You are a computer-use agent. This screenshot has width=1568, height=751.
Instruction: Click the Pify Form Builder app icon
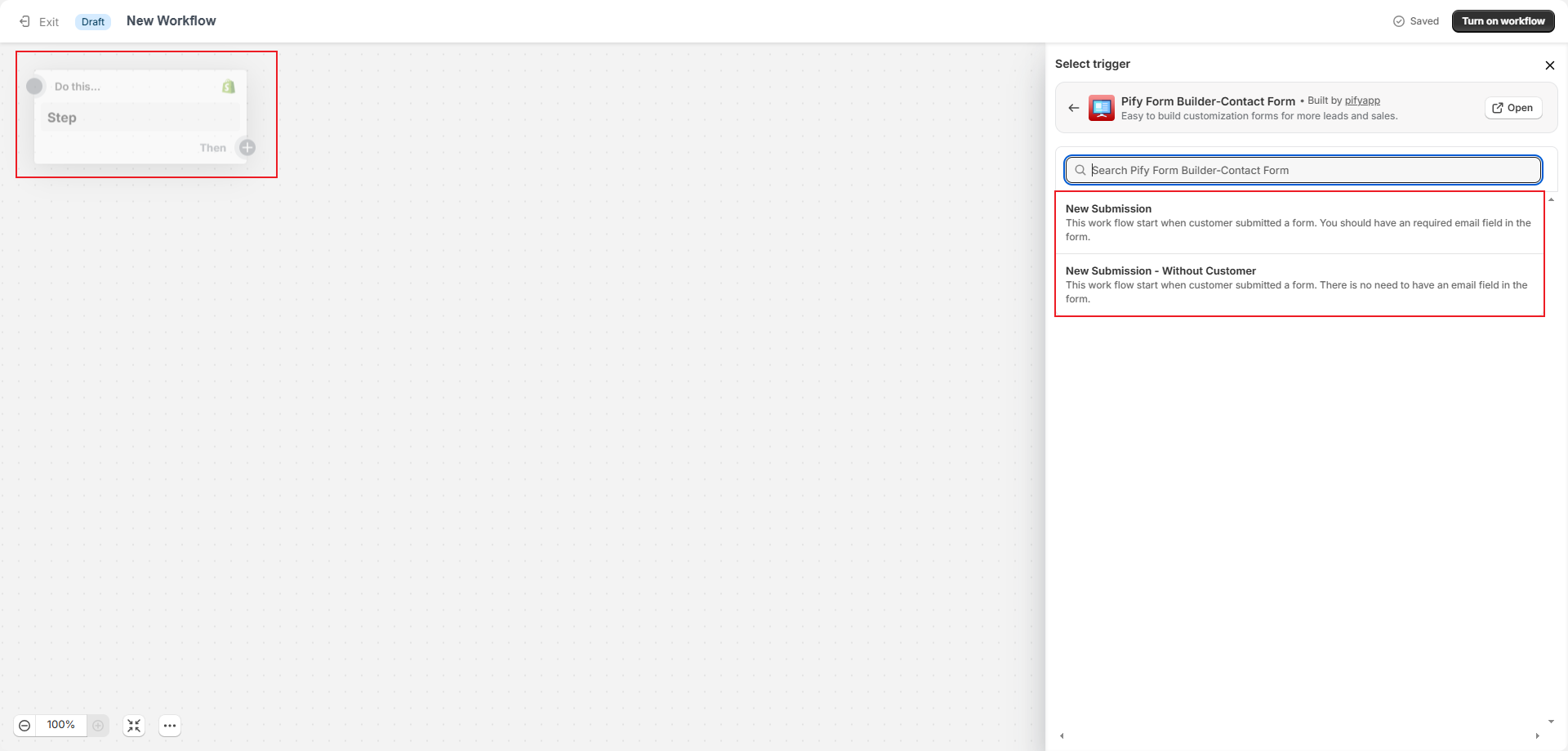coord(1102,108)
